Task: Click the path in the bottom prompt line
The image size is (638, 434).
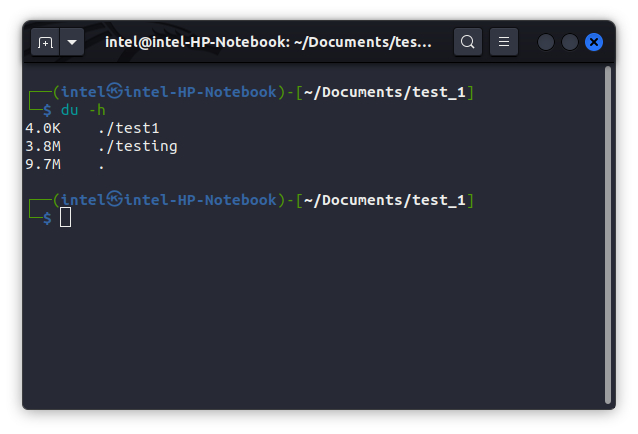Action: point(384,200)
